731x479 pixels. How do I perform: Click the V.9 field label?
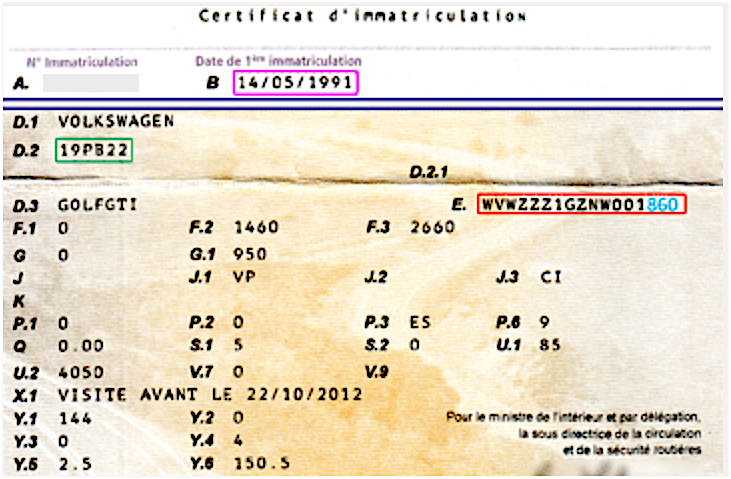(377, 372)
